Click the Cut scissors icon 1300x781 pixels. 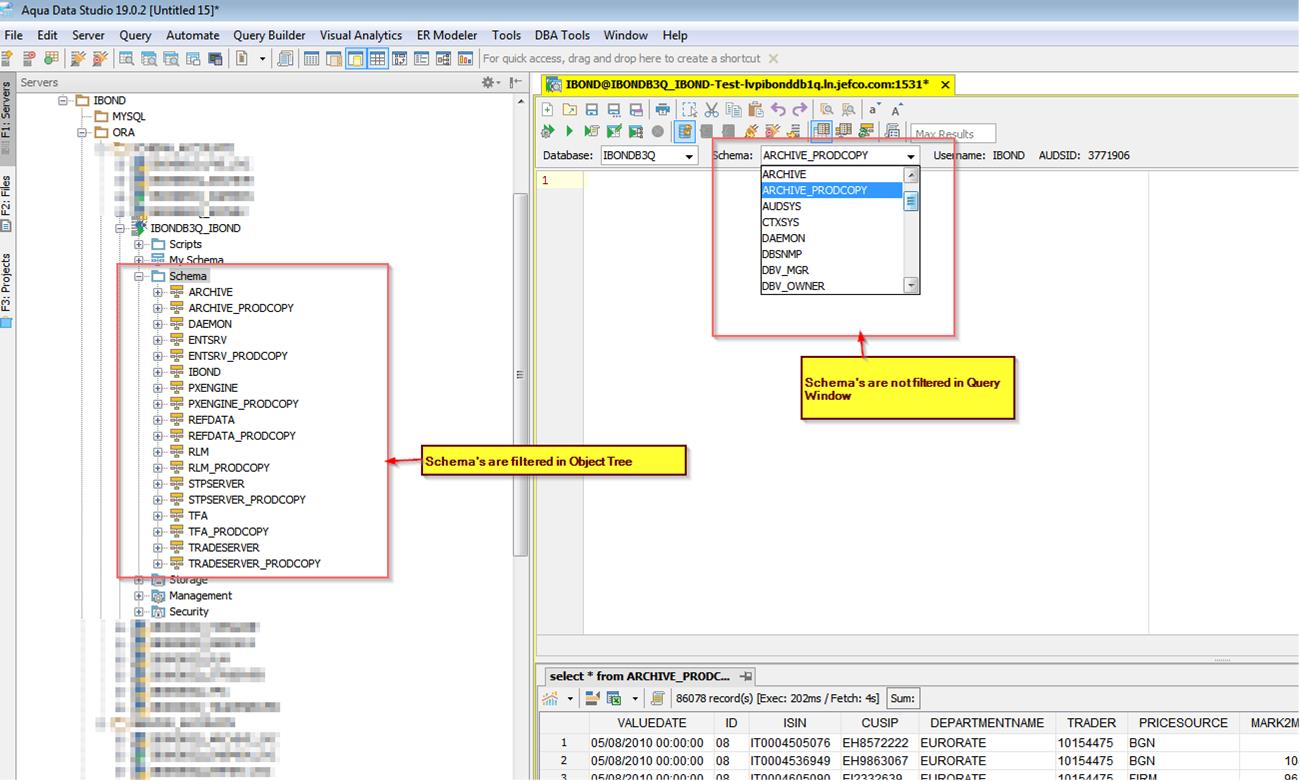tap(711, 109)
